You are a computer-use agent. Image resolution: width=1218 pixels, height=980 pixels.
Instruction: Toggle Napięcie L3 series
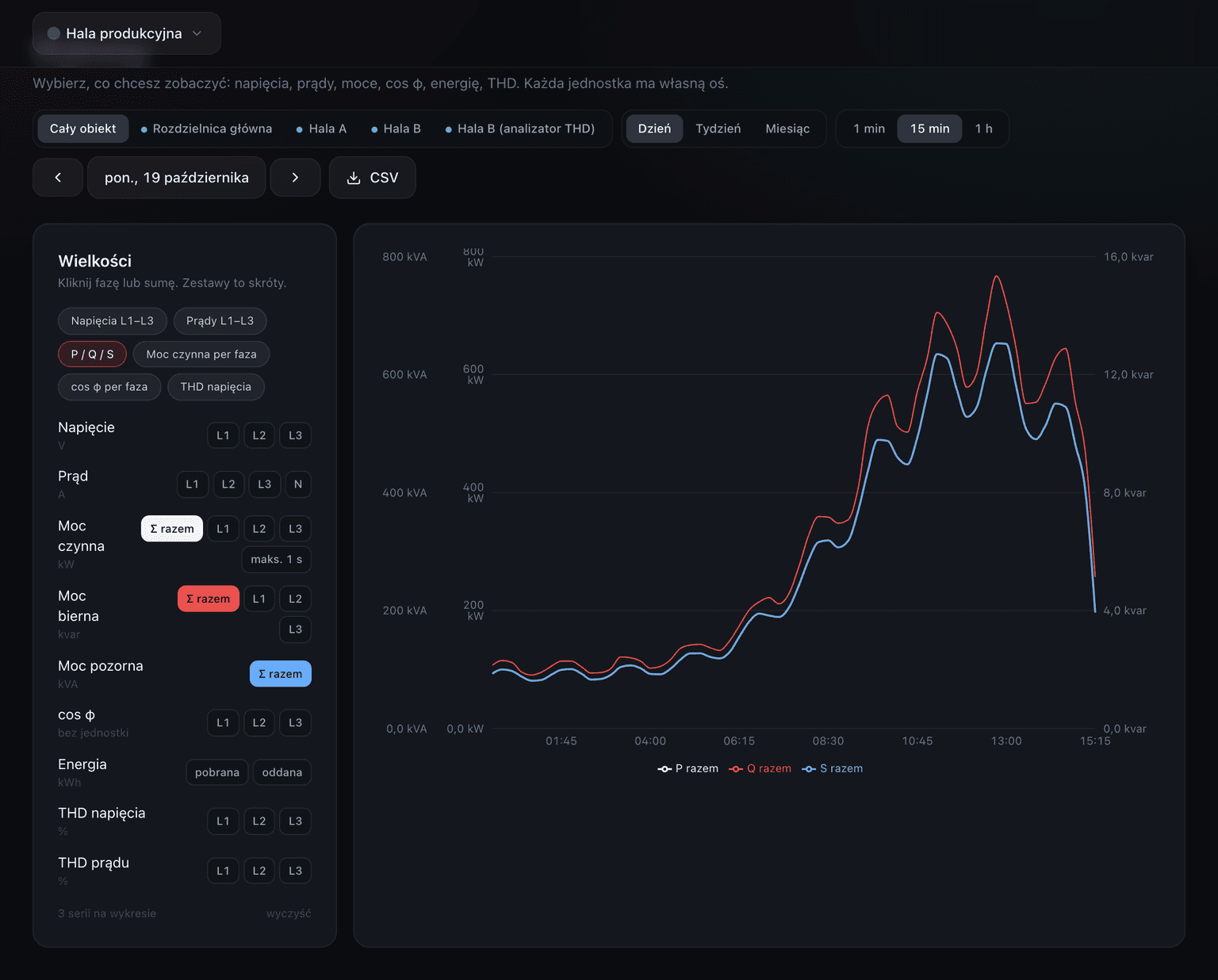(295, 435)
